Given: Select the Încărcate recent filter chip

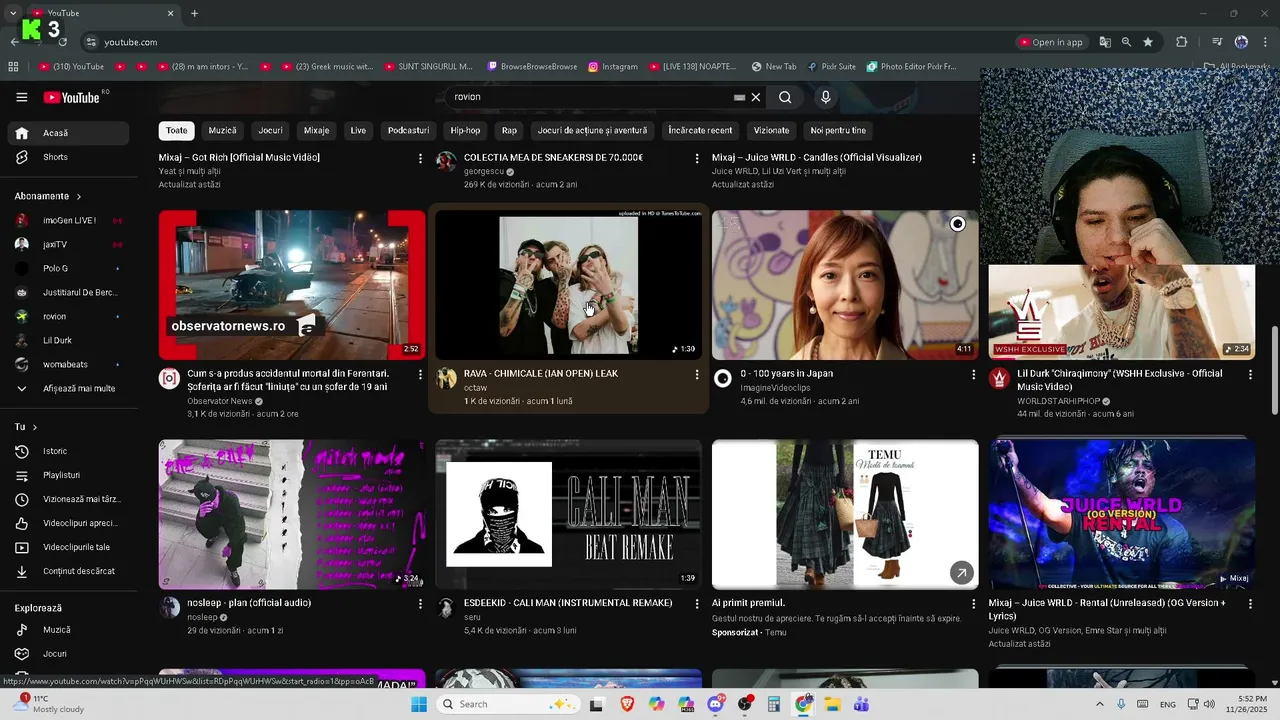Looking at the screenshot, I should point(700,131).
